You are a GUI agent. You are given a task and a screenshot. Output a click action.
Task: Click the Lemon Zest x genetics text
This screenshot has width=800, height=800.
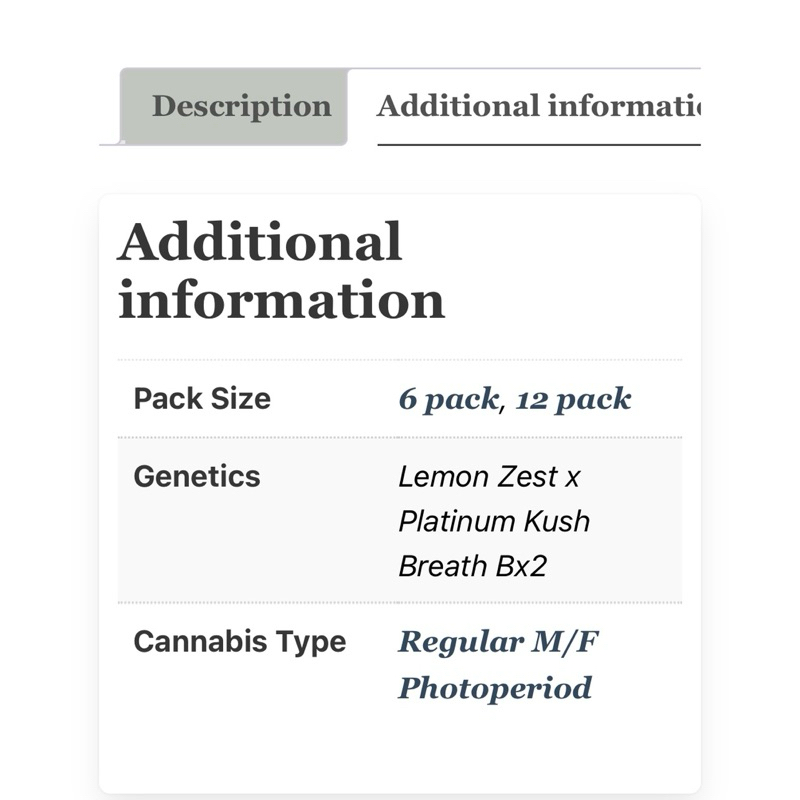pos(489,477)
